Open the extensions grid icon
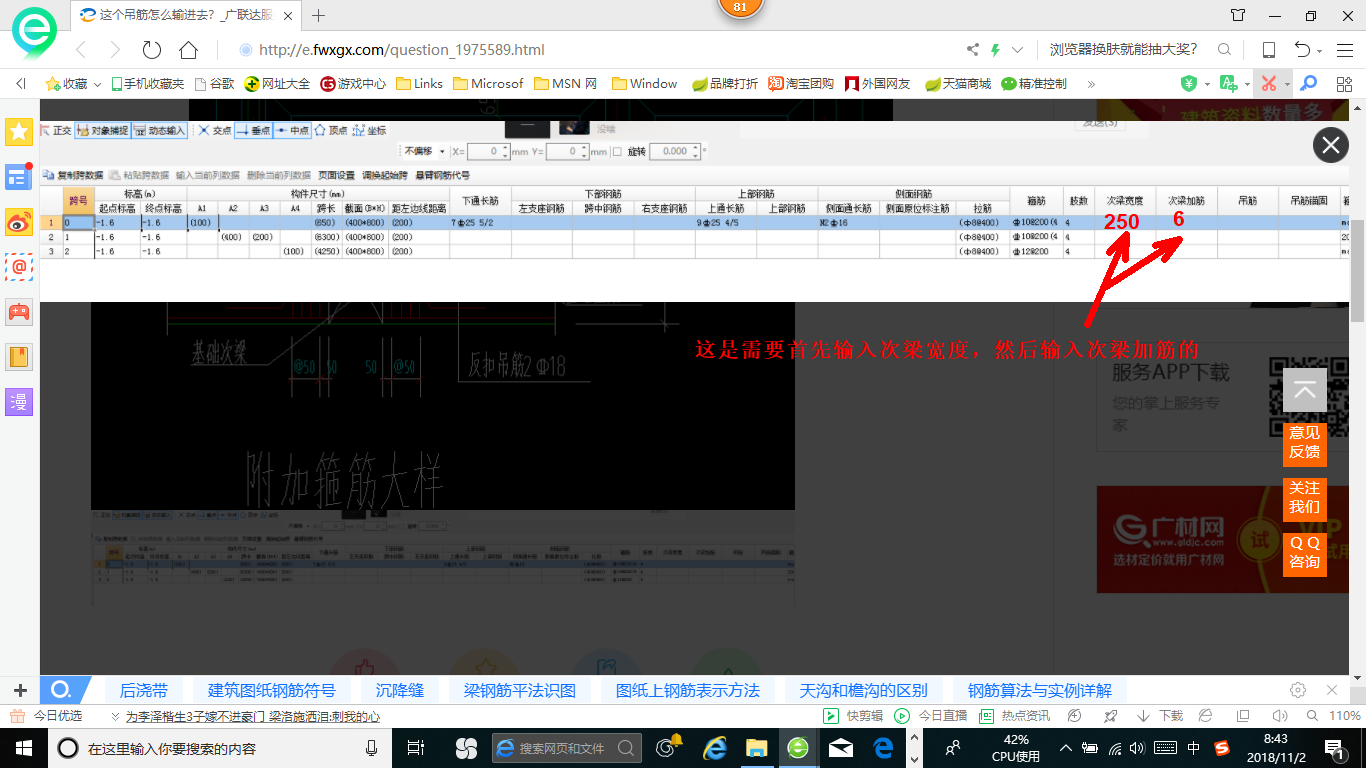The width and height of the screenshot is (1366, 768). 1343,84
